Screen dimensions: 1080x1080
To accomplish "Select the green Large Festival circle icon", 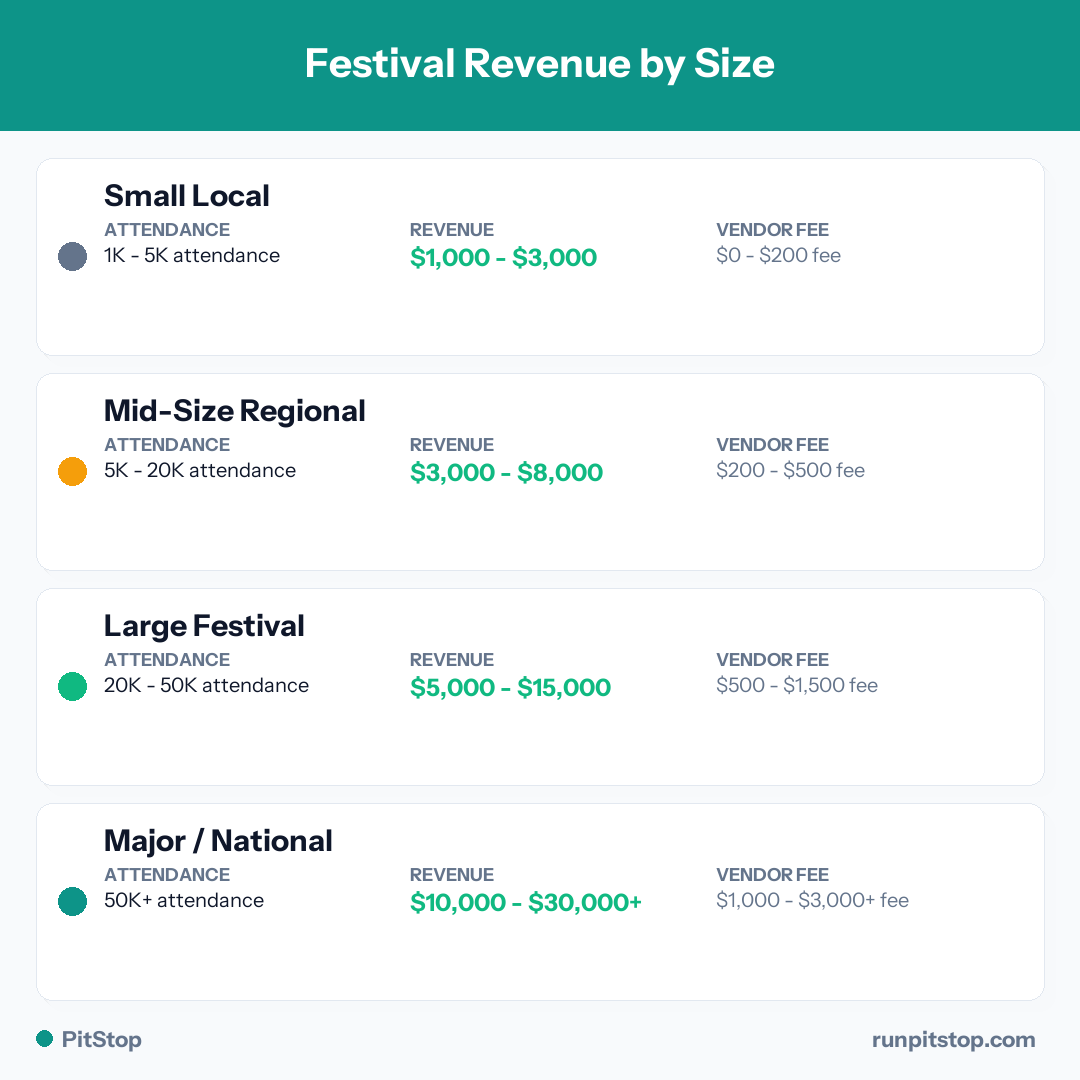I will pyautogui.click(x=72, y=686).
